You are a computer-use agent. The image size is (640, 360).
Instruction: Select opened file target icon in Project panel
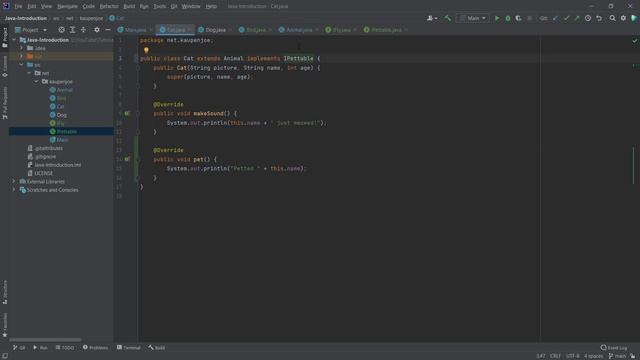[x=61, y=30]
